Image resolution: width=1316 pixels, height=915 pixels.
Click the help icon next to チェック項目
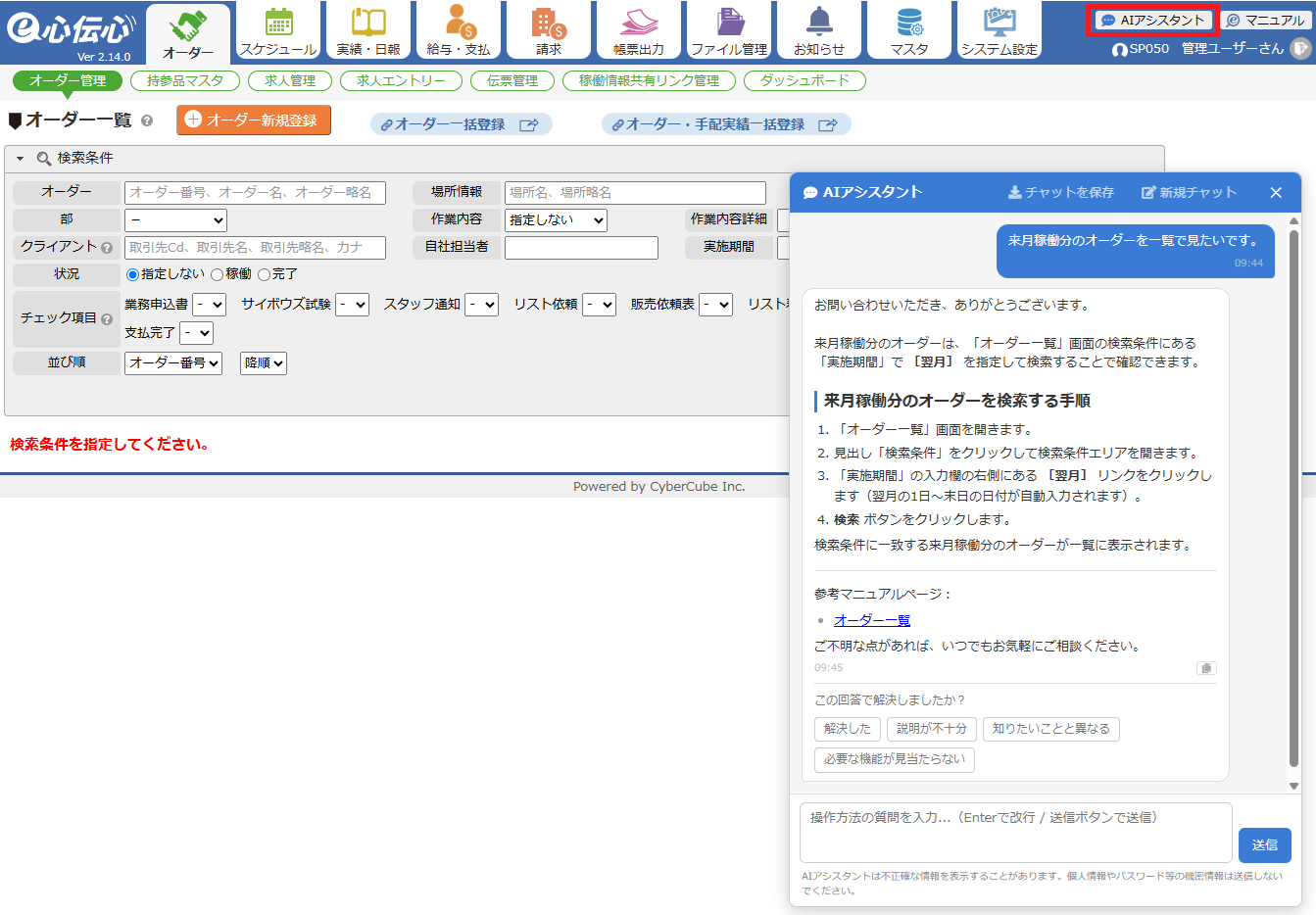[107, 319]
